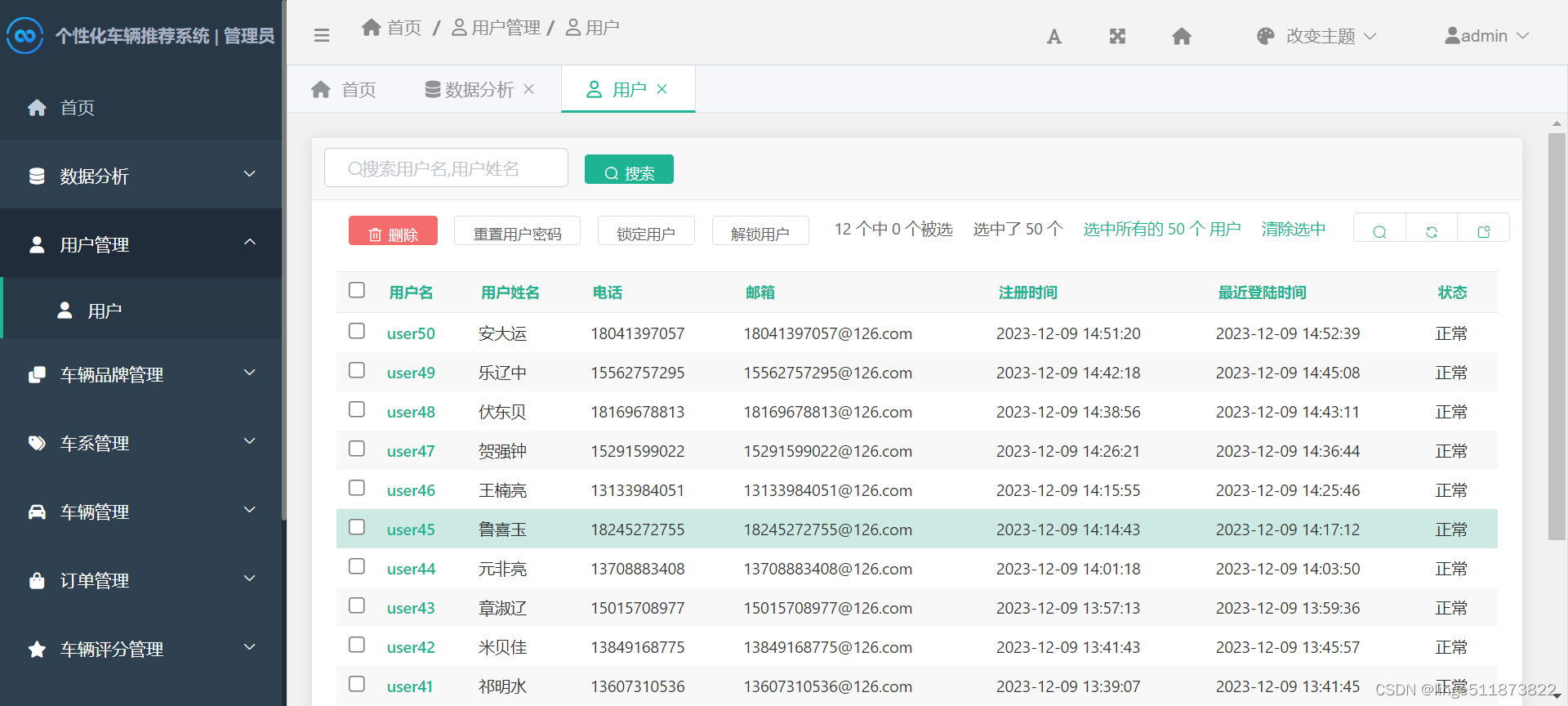Check the box for user50
Image resolution: width=1568 pixels, height=706 pixels.
click(357, 331)
